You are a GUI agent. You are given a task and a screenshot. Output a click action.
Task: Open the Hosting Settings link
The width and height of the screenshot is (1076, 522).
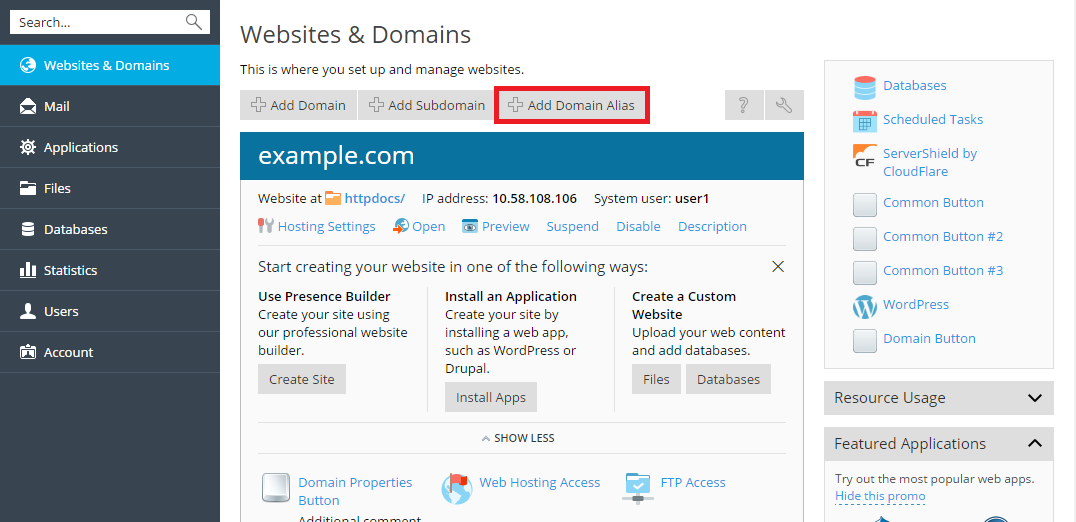[326, 227]
